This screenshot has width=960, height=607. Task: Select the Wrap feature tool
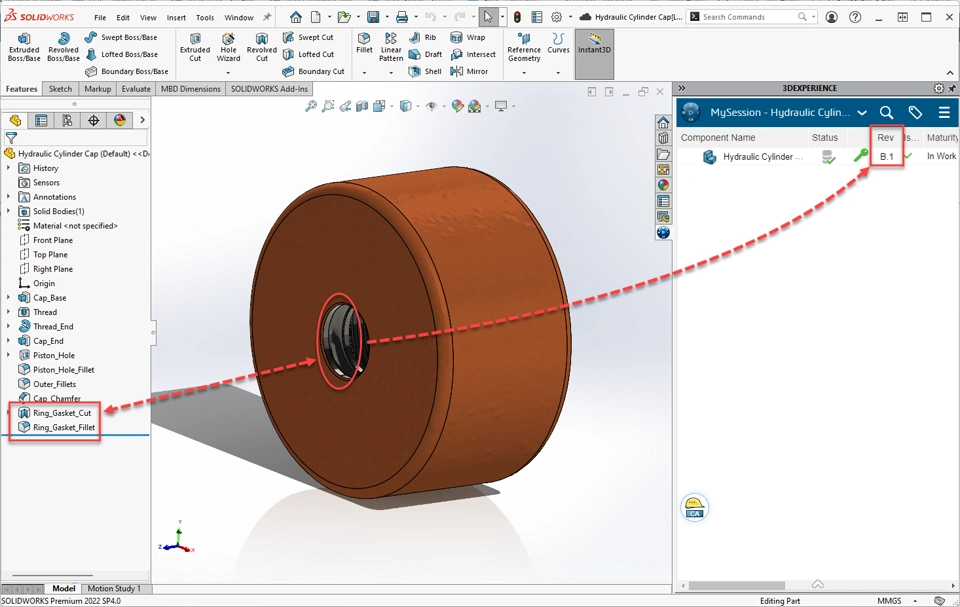468,37
